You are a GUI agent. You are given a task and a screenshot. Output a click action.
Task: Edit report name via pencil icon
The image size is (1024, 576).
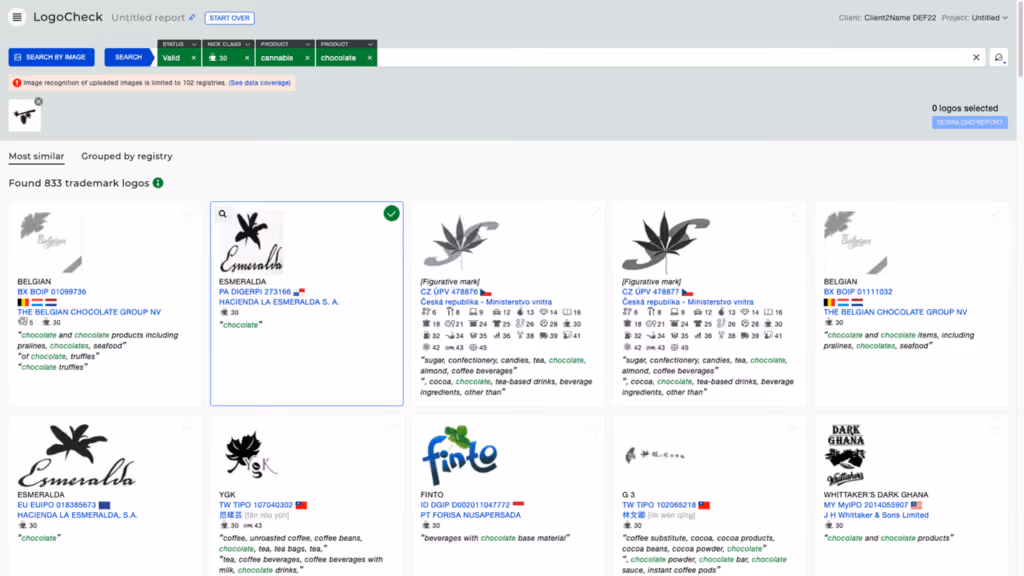click(x=192, y=18)
